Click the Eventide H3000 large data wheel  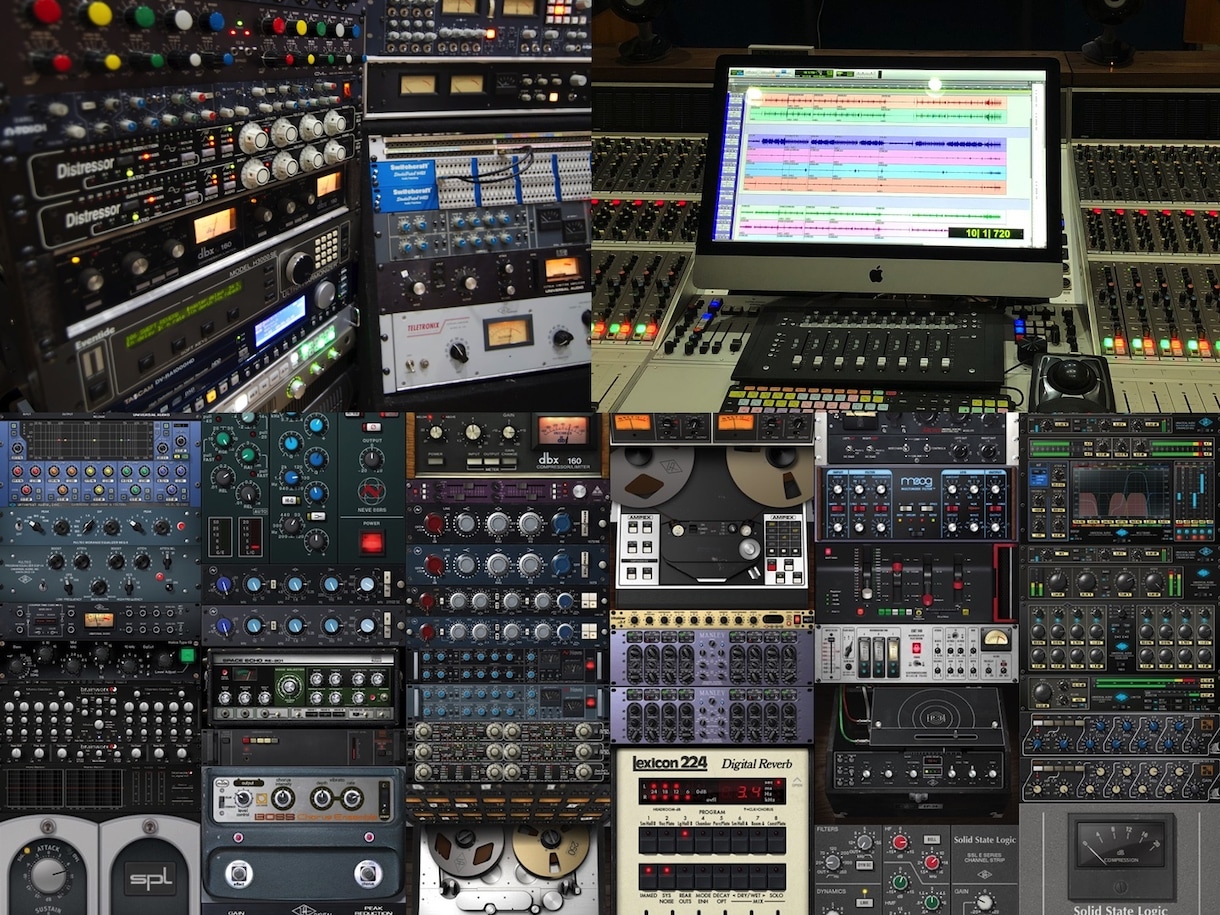[298, 267]
